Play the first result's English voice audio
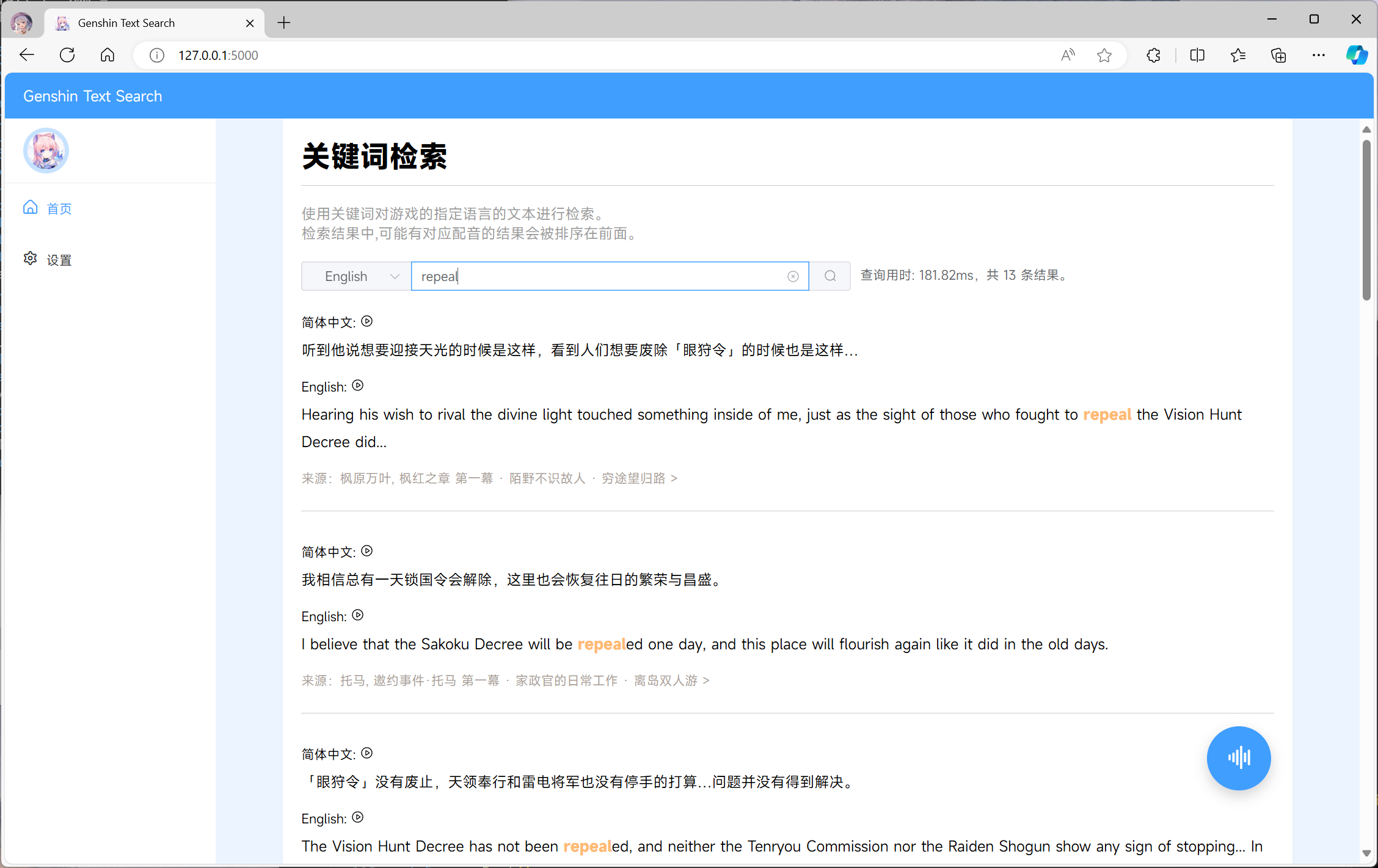This screenshot has height=868, width=1378. 358,385
